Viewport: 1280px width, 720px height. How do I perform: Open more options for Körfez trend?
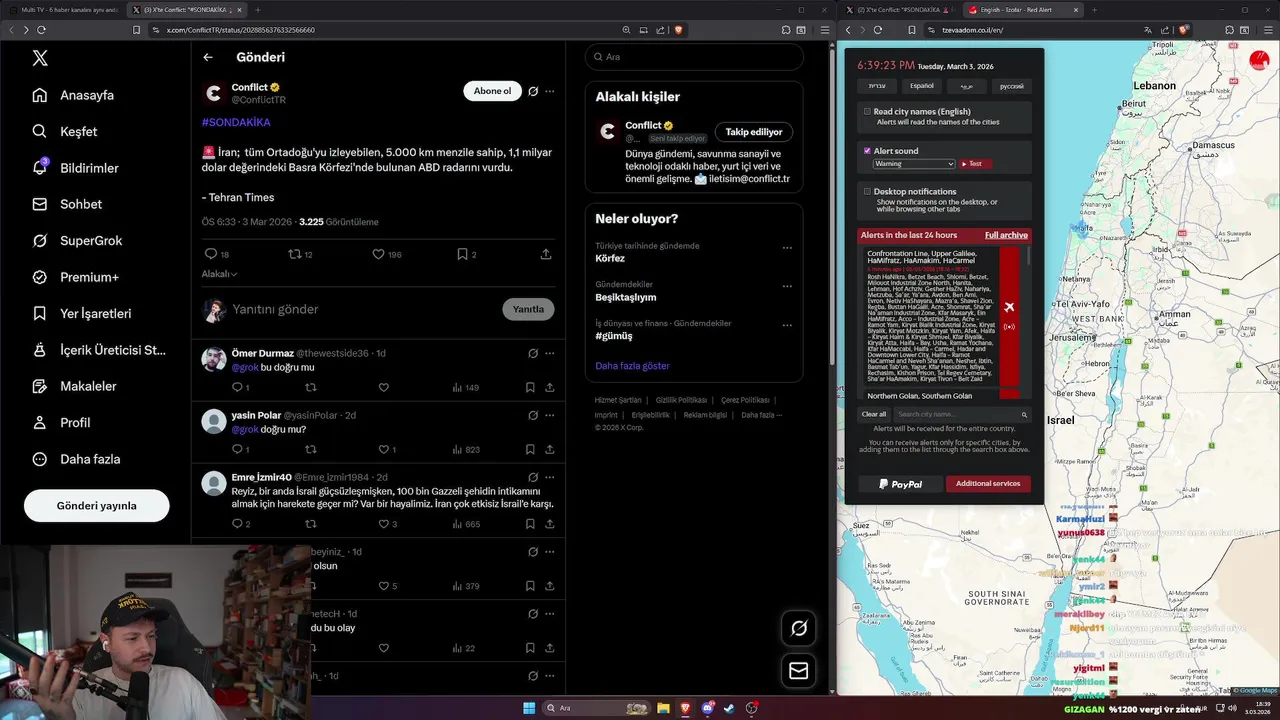[x=787, y=248]
